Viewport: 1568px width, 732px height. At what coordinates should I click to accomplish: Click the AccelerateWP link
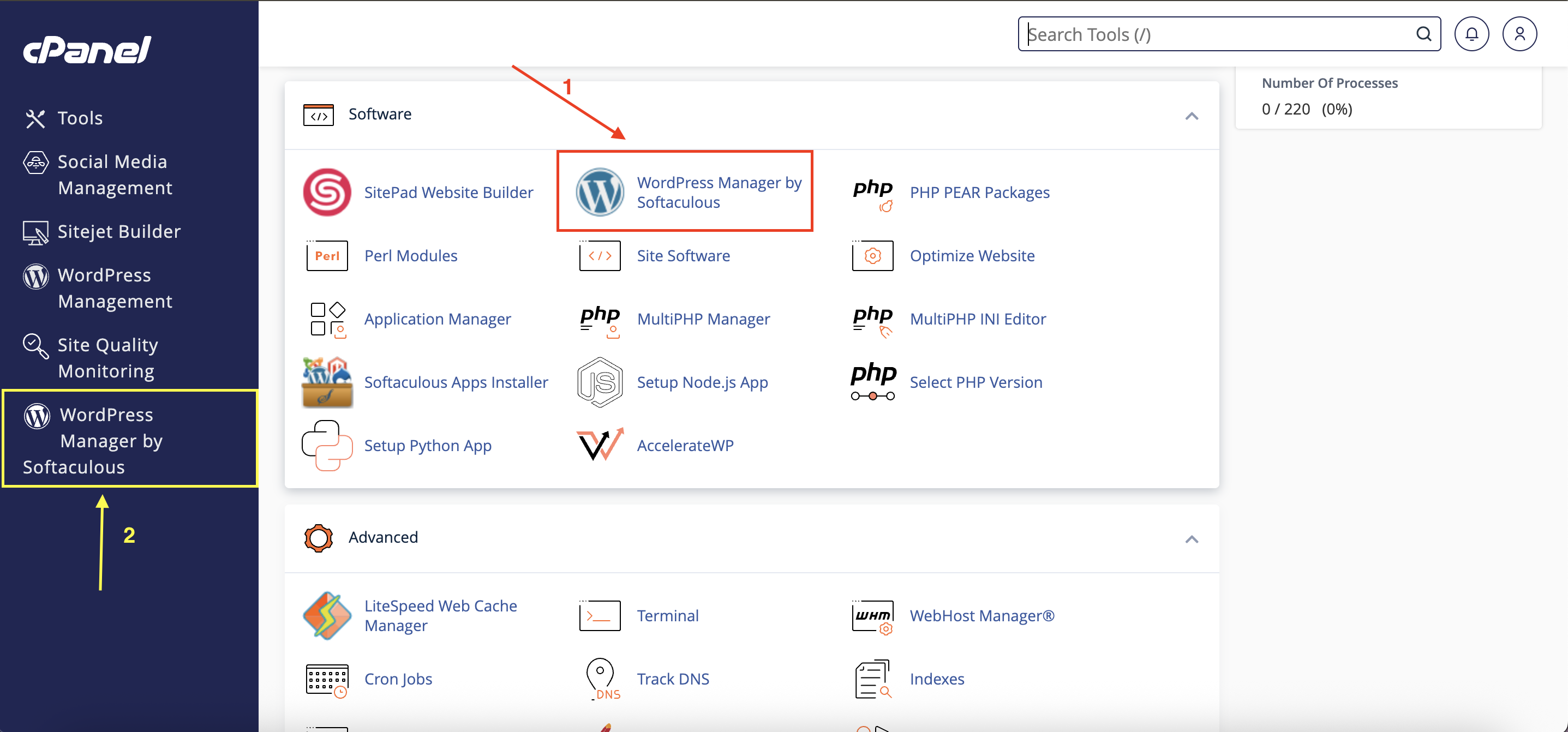[685, 446]
